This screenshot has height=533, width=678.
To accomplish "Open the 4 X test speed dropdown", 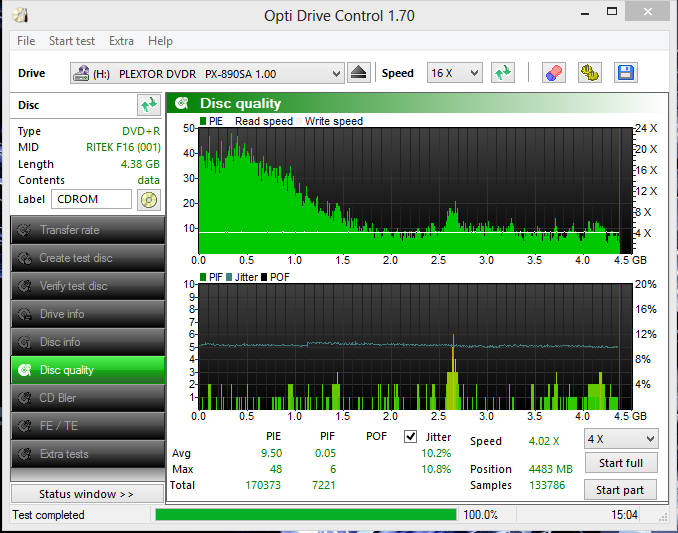I will pos(621,439).
